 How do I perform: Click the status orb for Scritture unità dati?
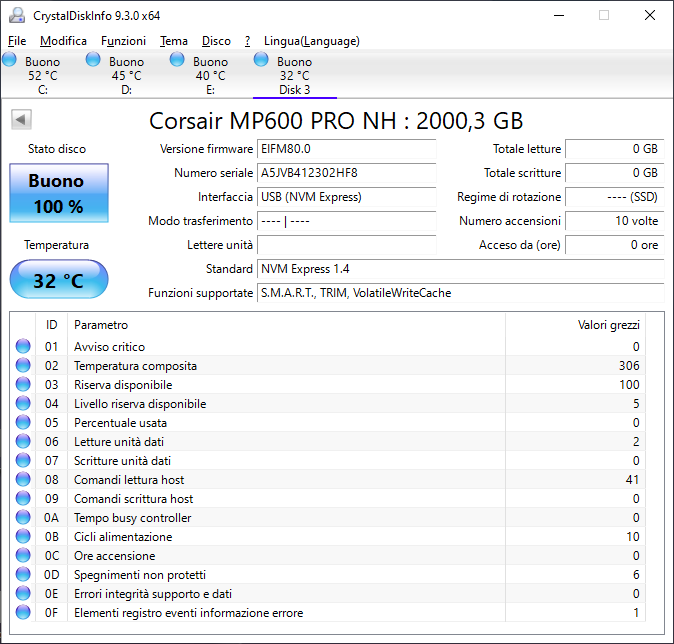coord(23,460)
